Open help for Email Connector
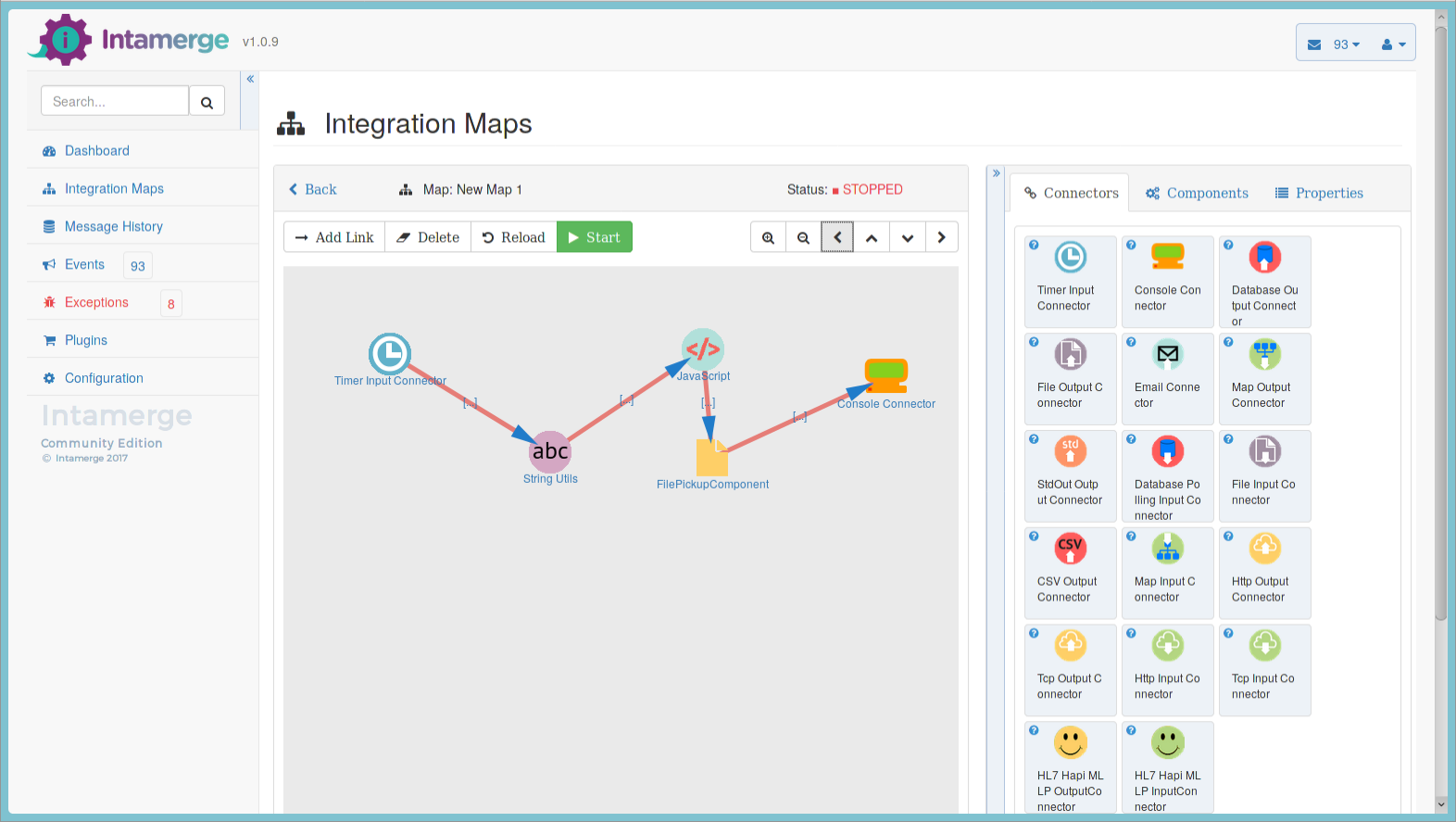1456x822 pixels. pyautogui.click(x=1131, y=342)
